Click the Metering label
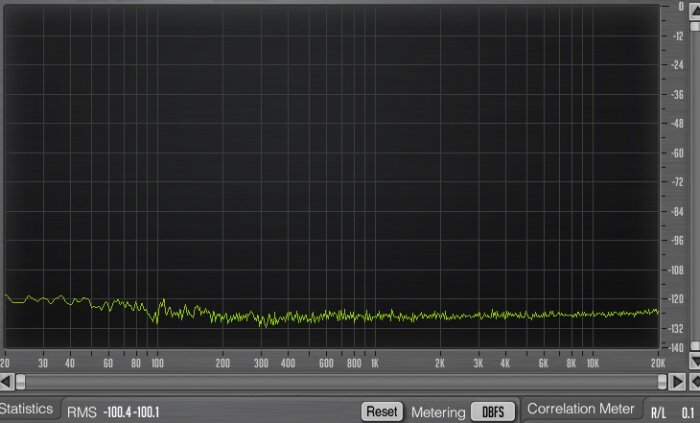The width and height of the screenshot is (700, 423). point(438,412)
